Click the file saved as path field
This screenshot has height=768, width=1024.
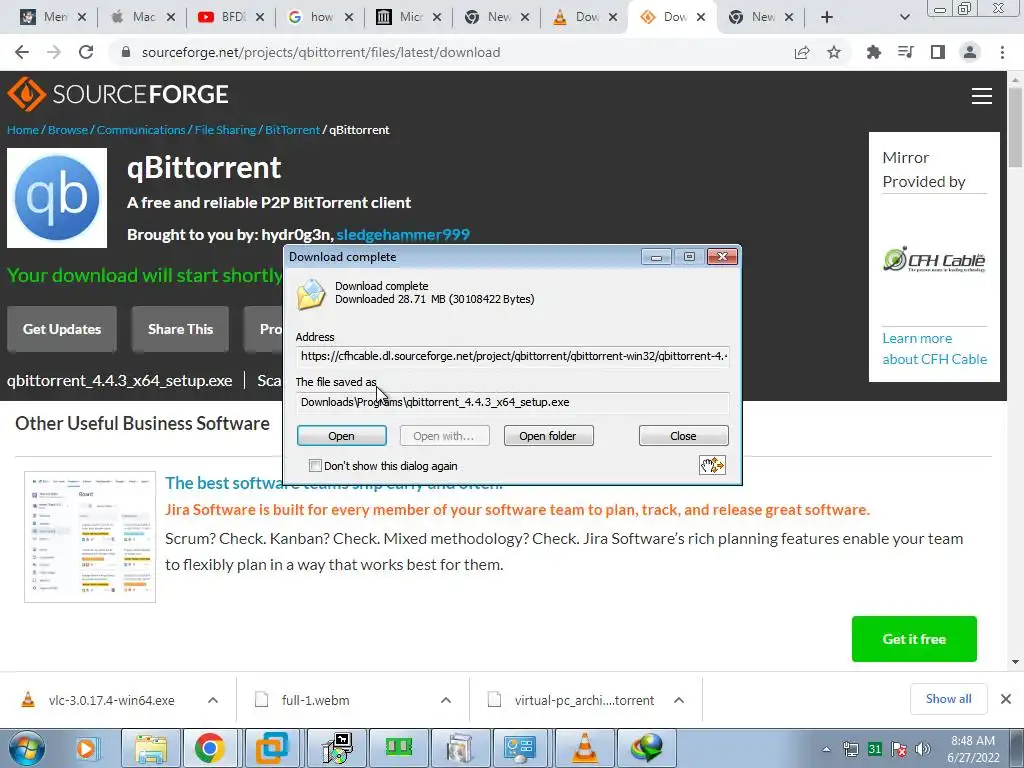coord(513,402)
